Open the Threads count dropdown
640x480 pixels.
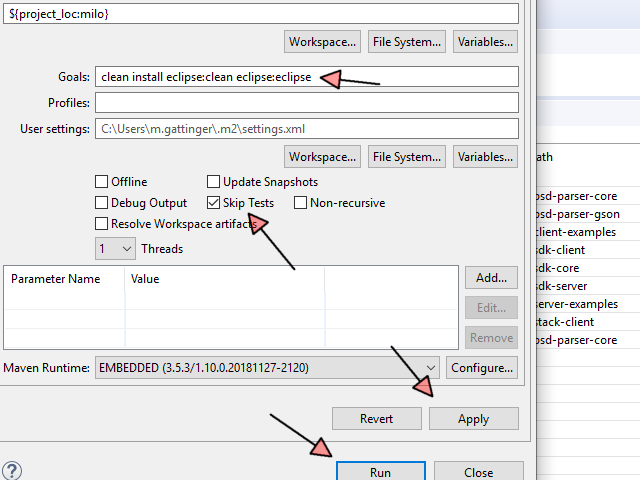(x=116, y=249)
